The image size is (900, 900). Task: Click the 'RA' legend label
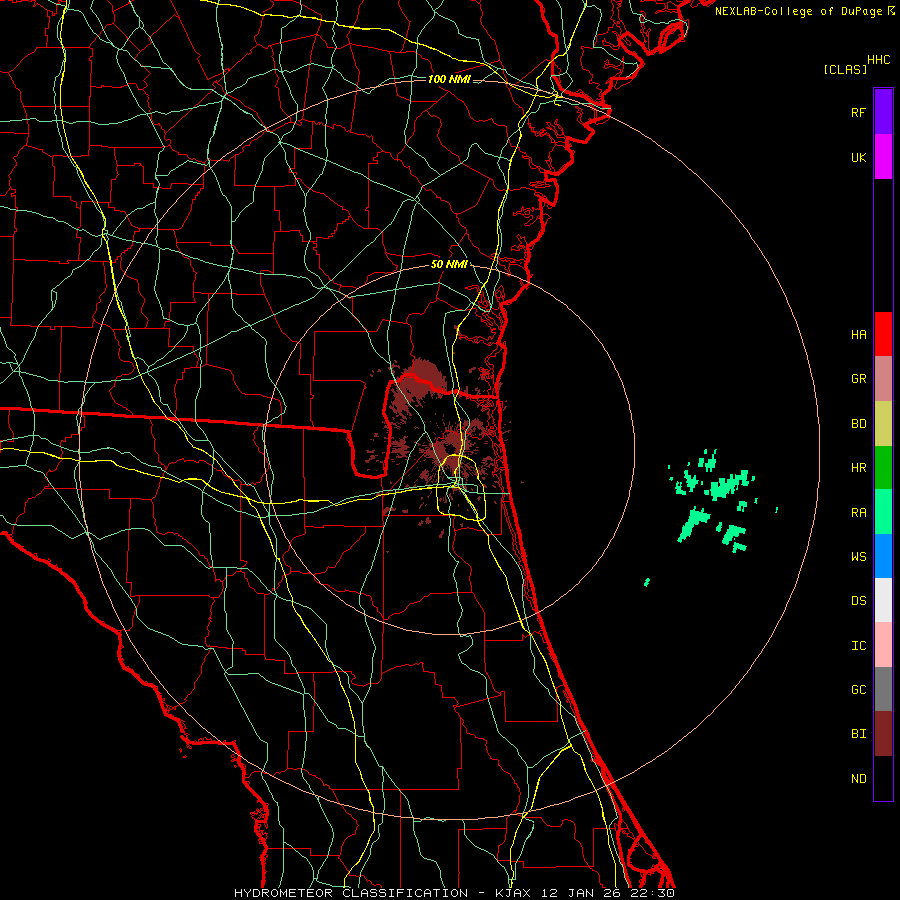coord(858,512)
